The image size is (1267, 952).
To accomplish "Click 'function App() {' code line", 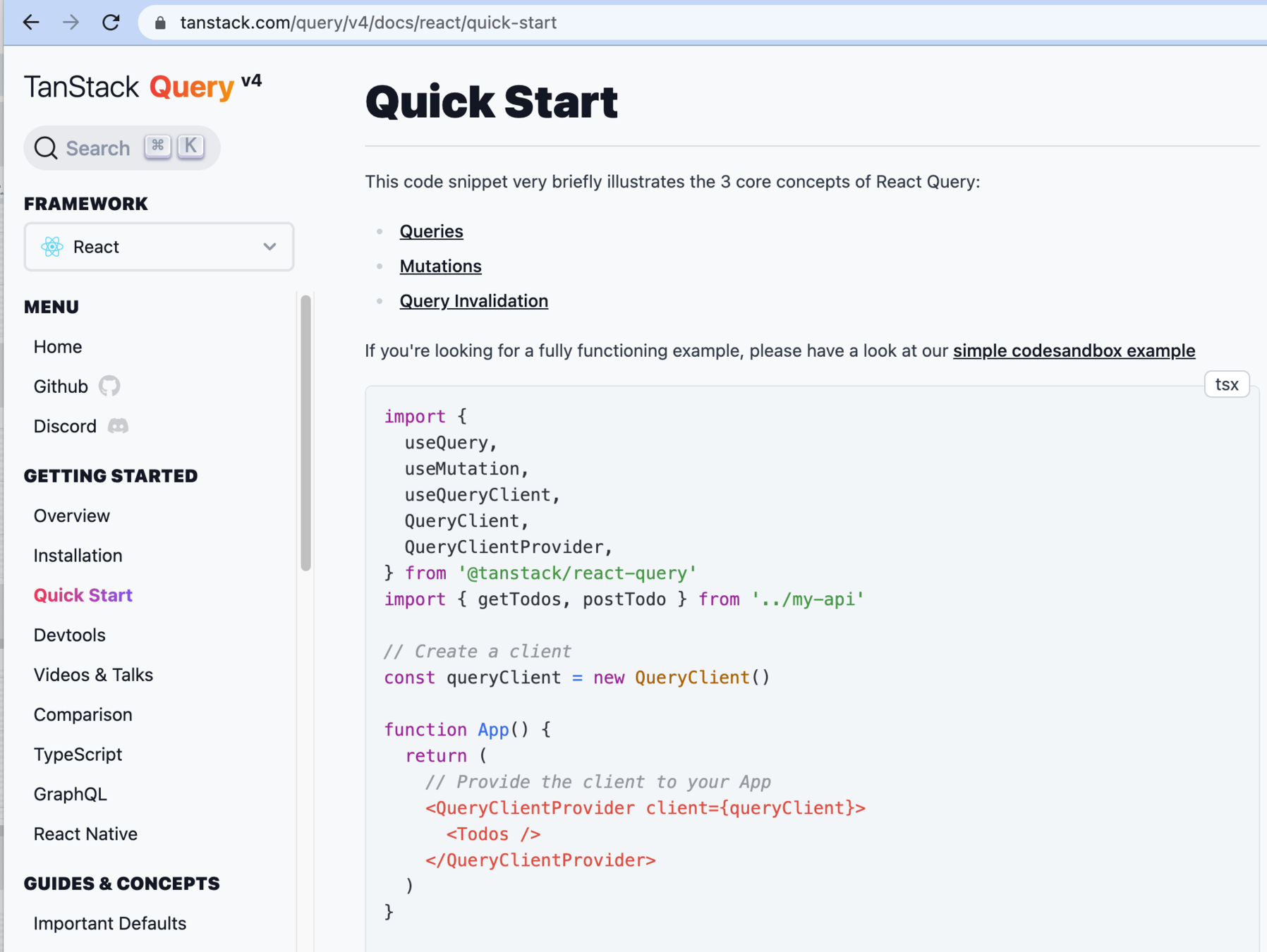I will pos(468,730).
